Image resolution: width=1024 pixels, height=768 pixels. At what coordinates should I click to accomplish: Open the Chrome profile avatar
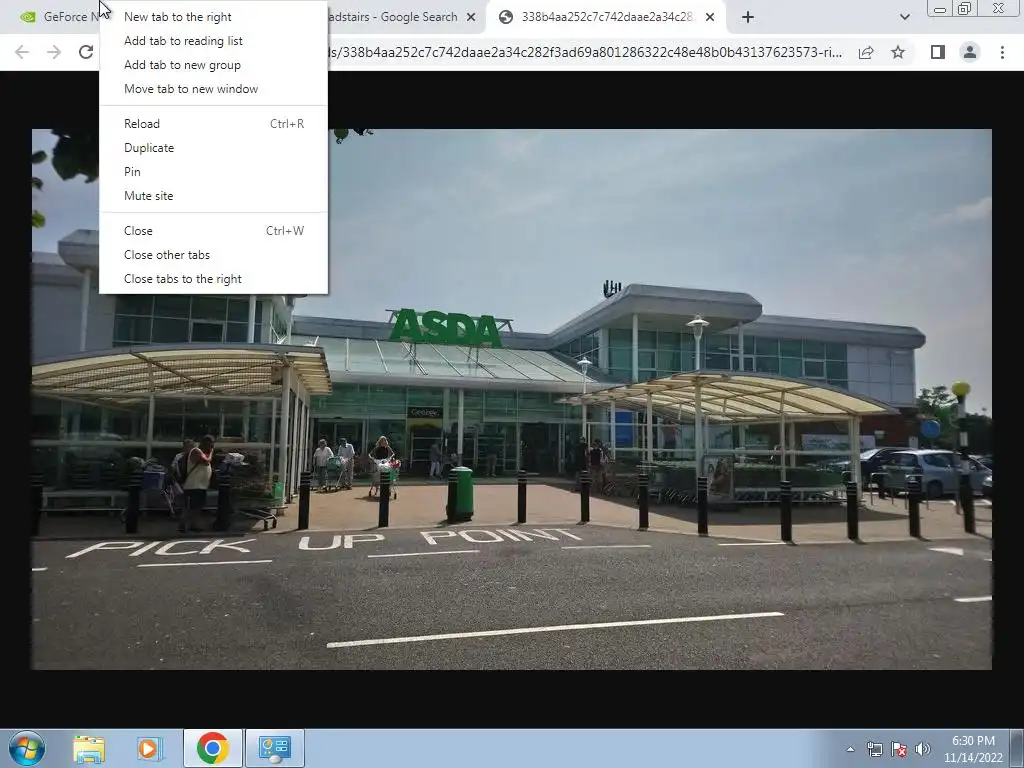pyautogui.click(x=970, y=52)
